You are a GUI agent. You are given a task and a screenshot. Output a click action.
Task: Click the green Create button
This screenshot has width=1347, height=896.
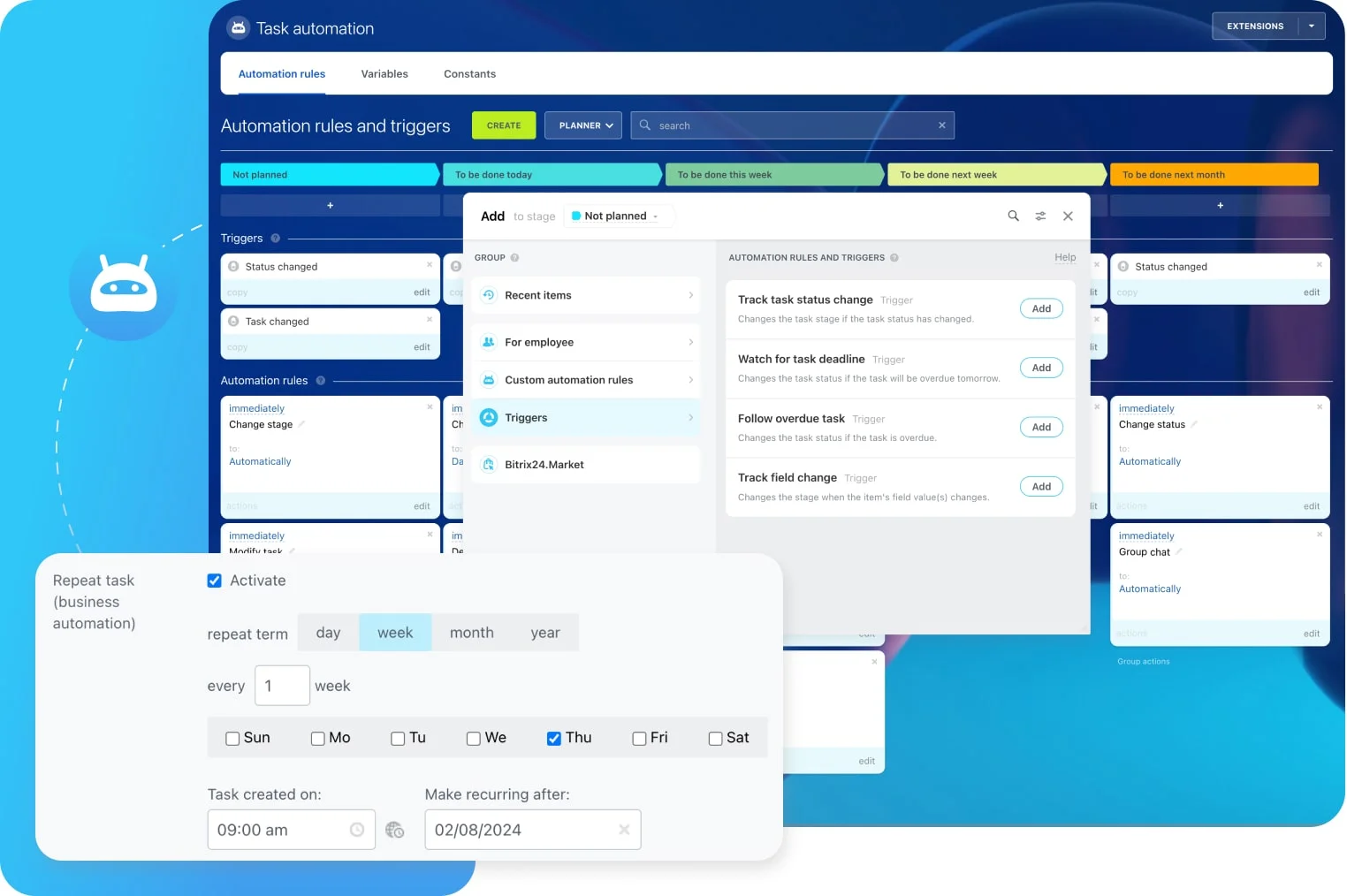pyautogui.click(x=503, y=125)
